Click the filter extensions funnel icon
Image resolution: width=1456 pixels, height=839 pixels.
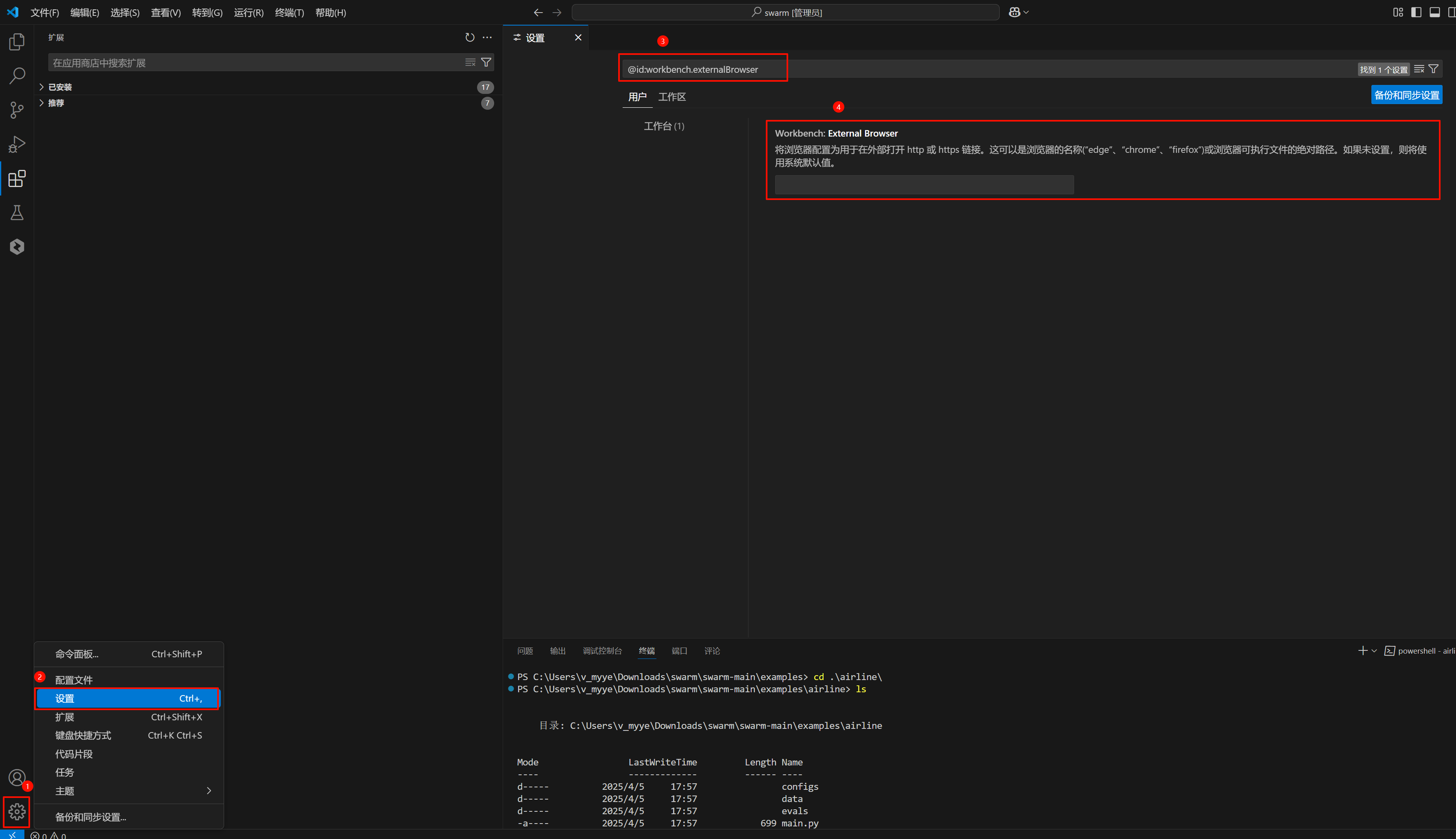click(x=486, y=62)
